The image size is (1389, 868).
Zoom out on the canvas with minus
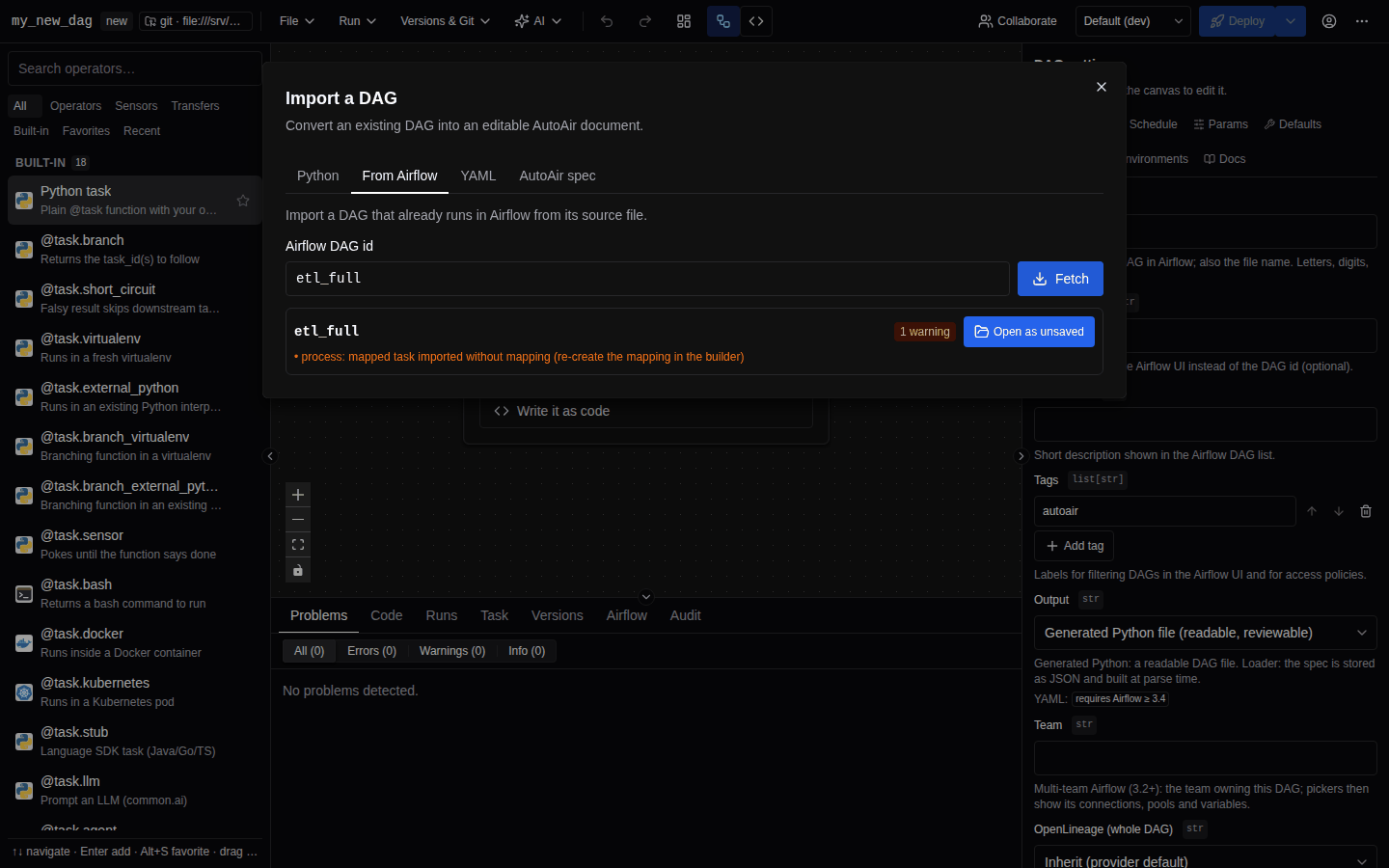(298, 520)
